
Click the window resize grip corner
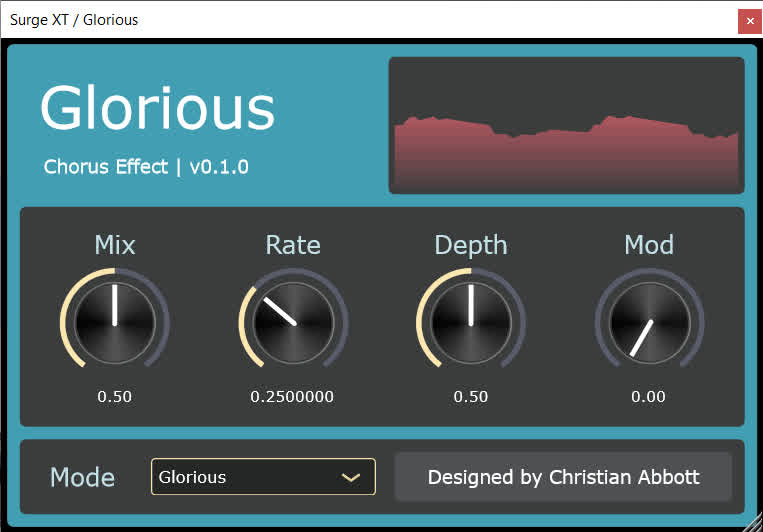coord(755,524)
